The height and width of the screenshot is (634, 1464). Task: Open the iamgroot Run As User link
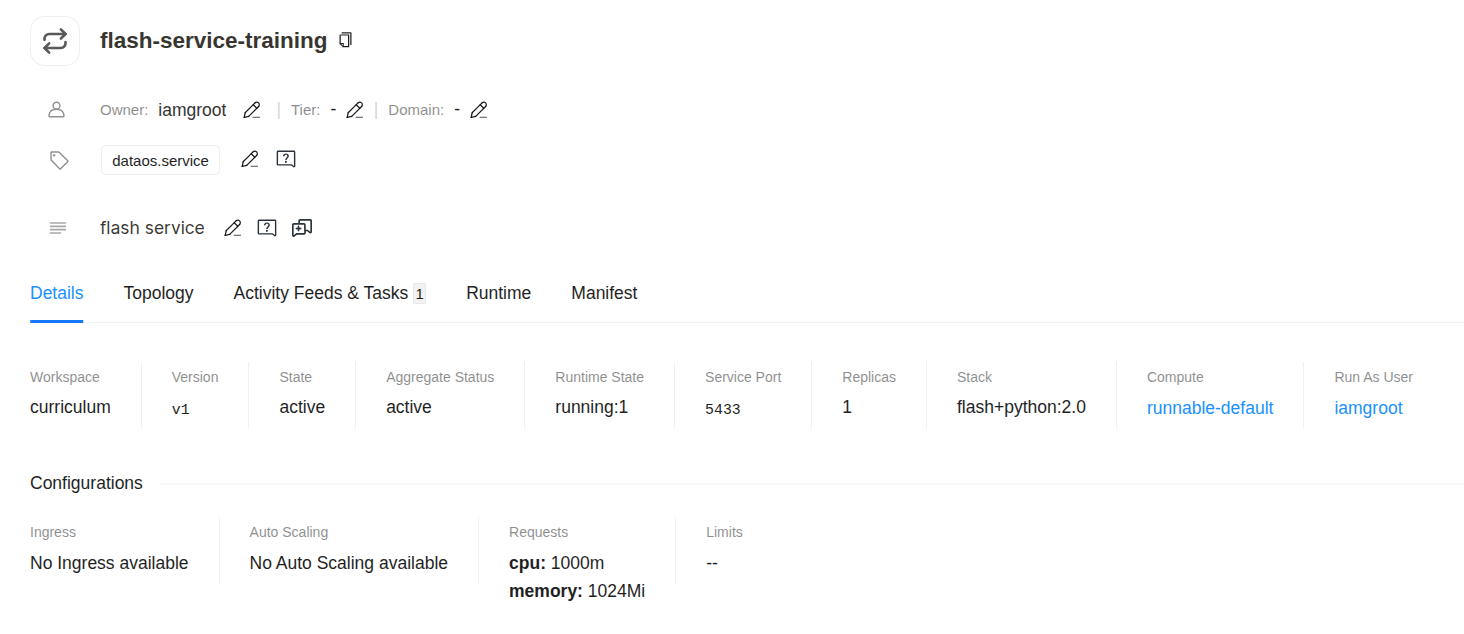1368,408
